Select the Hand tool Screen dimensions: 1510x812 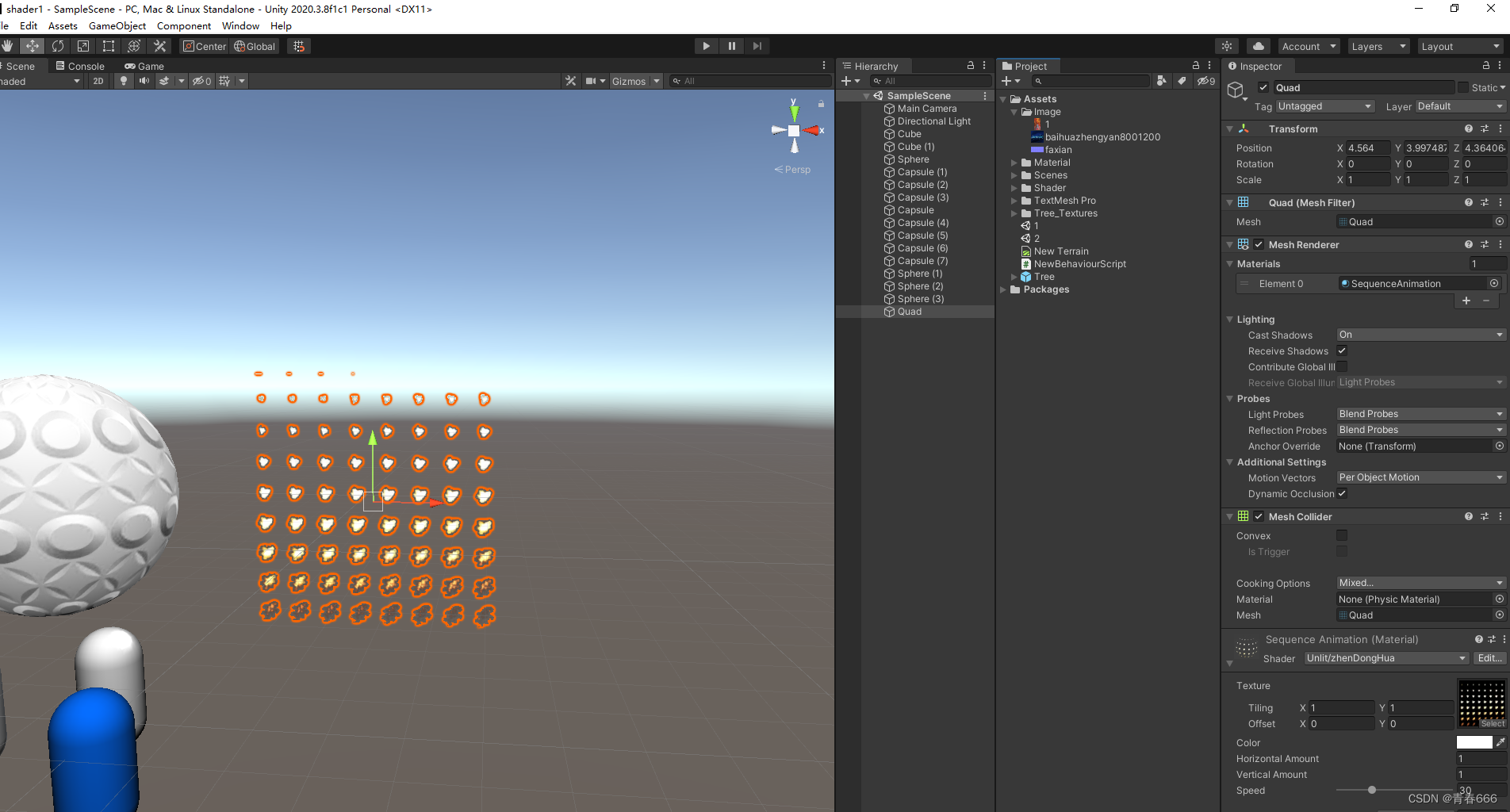coord(7,46)
